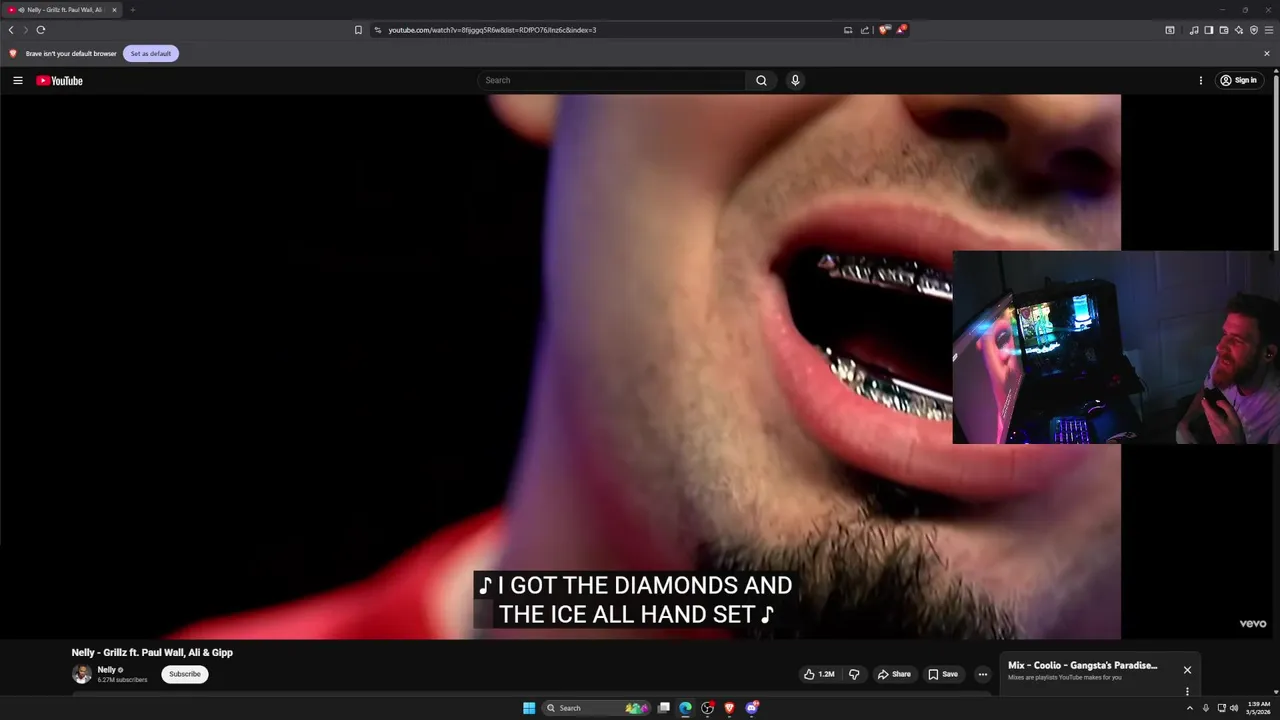This screenshot has width=1280, height=720.
Task: Open the clock showing 1:39 AM
Action: click(1257, 708)
